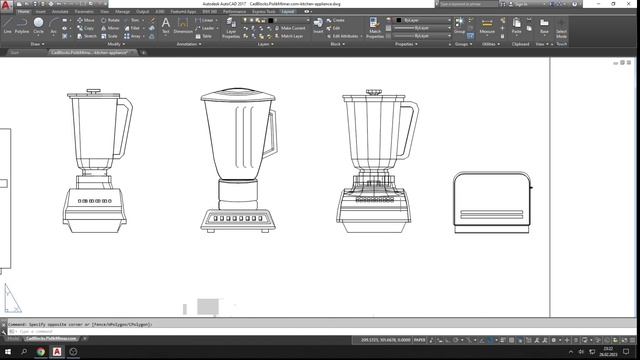Open Windows notification center

(x=626, y=351)
